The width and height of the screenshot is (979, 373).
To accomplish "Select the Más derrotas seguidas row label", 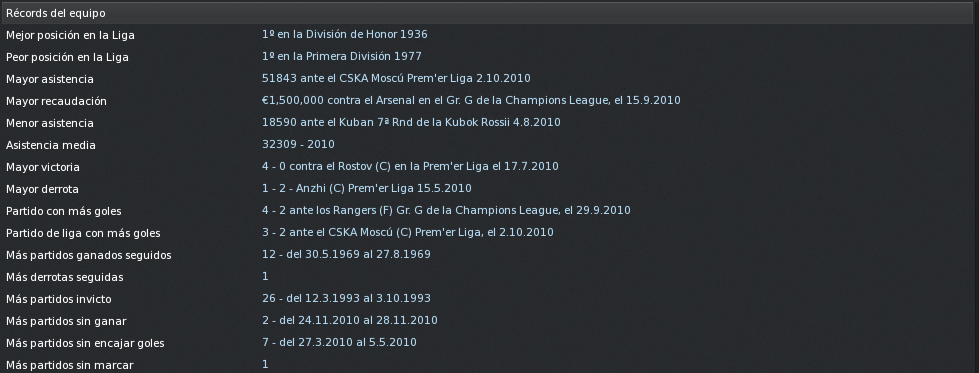I will click(x=64, y=277).
